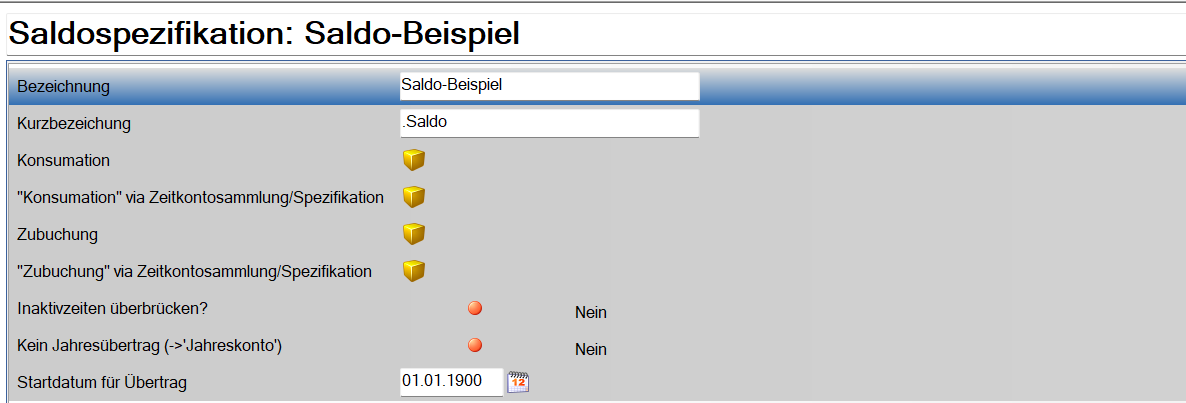Click cube icon for "Konsumation" via Zeitkontosammlung/Spezifikation
This screenshot has width=1186, height=403.
coord(414,197)
